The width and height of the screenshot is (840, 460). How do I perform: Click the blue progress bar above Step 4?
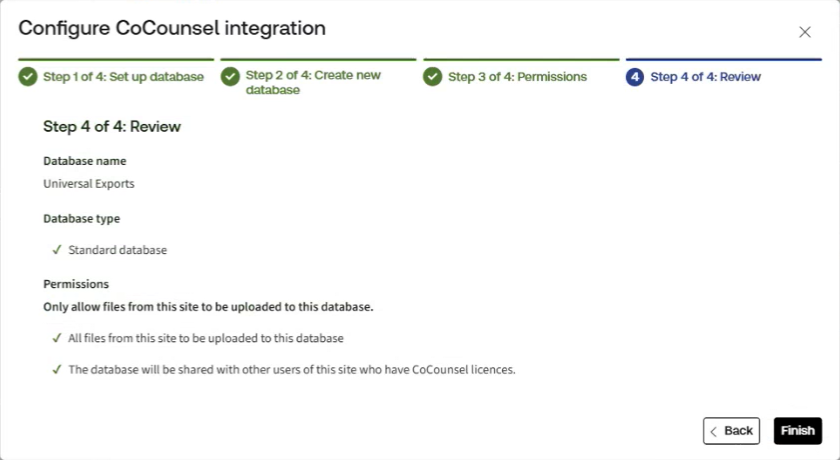click(x=723, y=59)
